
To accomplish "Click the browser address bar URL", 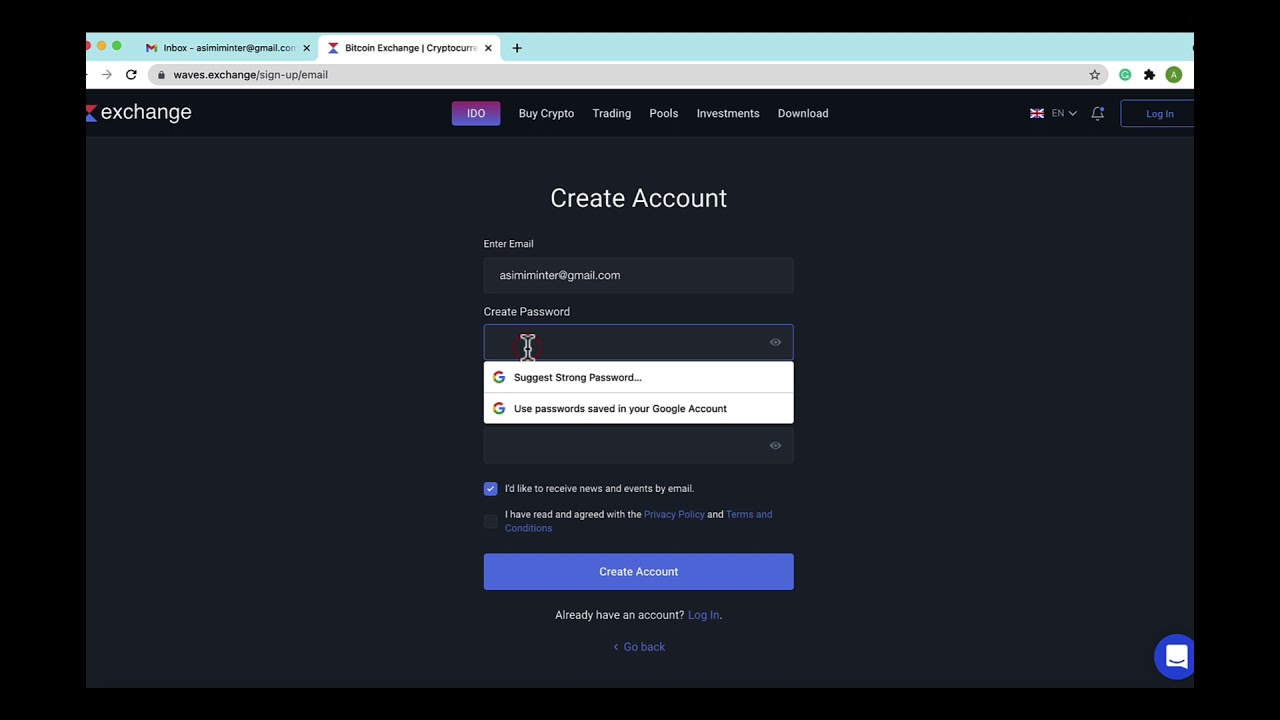I will pyautogui.click(x=250, y=75).
